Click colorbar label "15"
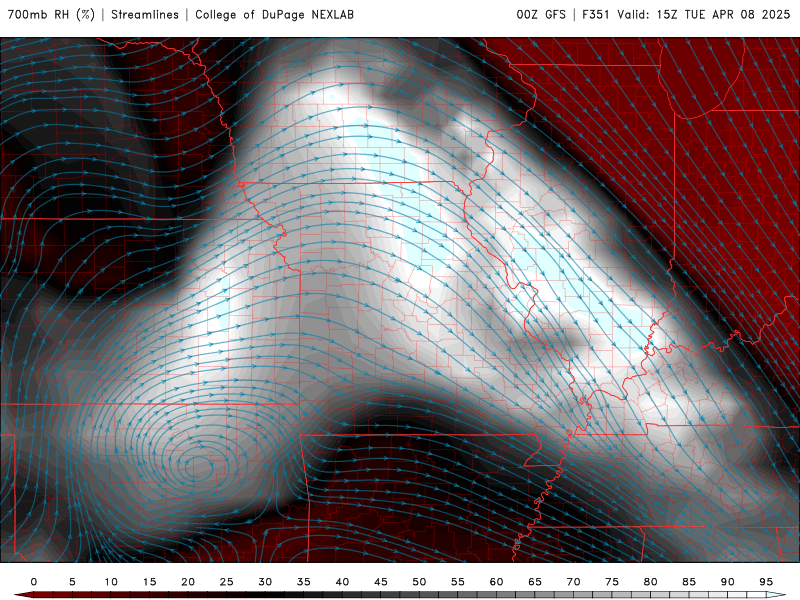The width and height of the screenshot is (800, 600). tap(149, 582)
